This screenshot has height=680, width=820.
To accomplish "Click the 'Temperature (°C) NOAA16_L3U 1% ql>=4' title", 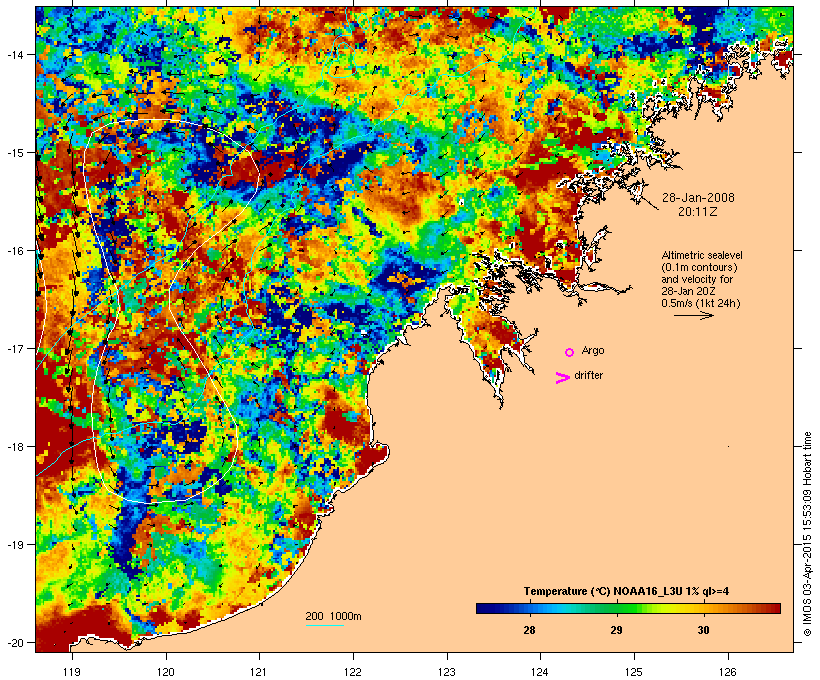I will point(626,592).
